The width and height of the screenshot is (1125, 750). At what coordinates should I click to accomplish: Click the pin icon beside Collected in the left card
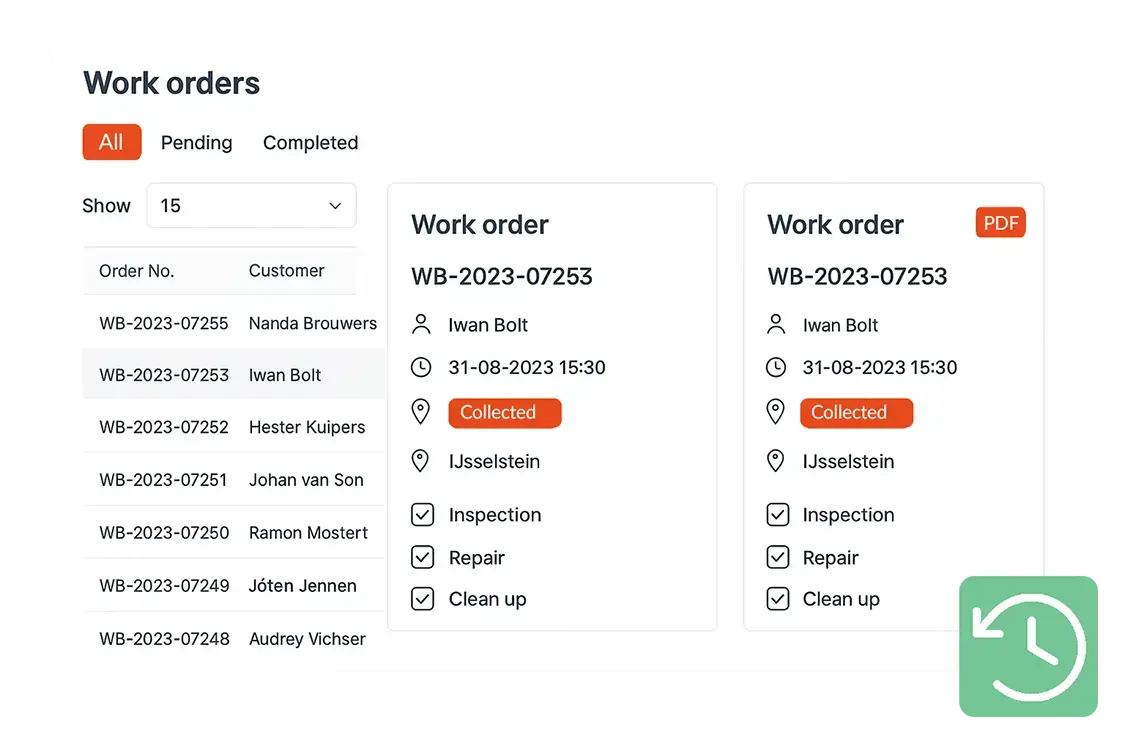[x=421, y=412]
